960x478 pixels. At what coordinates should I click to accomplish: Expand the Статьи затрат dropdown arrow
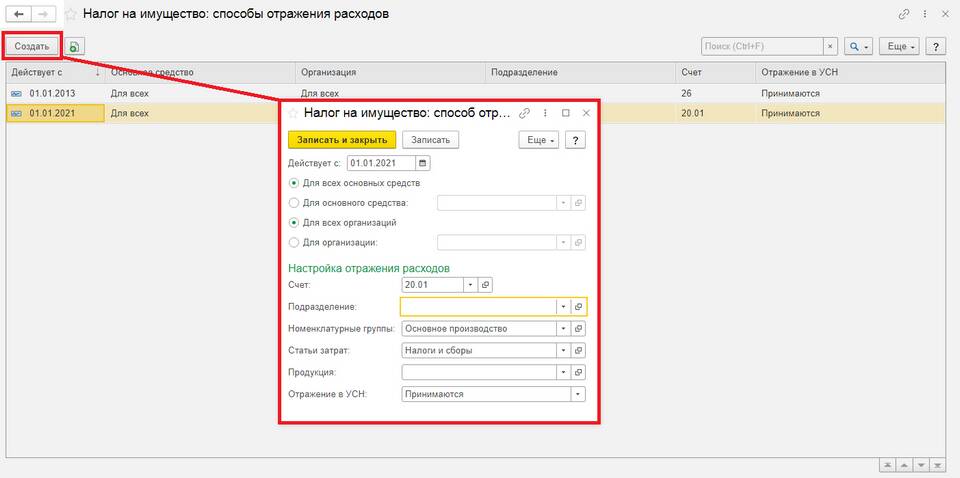(x=564, y=351)
